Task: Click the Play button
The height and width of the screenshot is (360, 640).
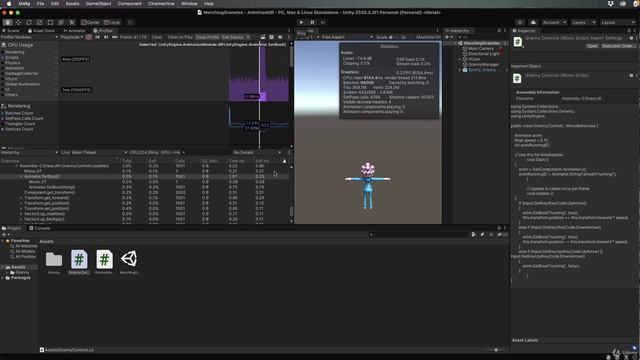Action: coord(302,22)
